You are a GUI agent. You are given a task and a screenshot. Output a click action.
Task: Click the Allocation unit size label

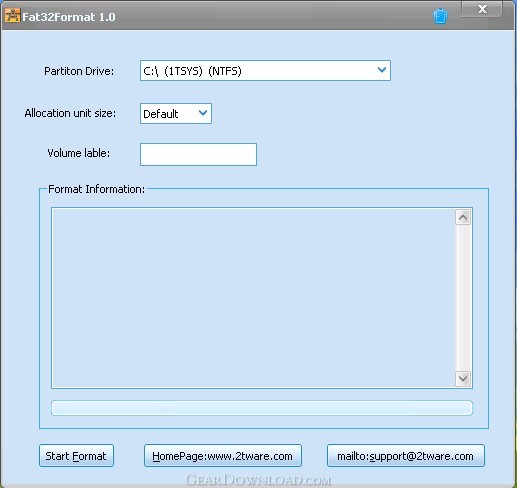[70, 113]
